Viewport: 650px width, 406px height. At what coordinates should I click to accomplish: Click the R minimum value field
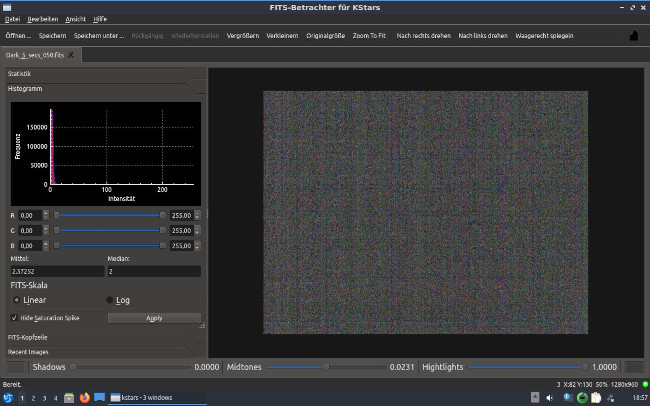pos(27,215)
